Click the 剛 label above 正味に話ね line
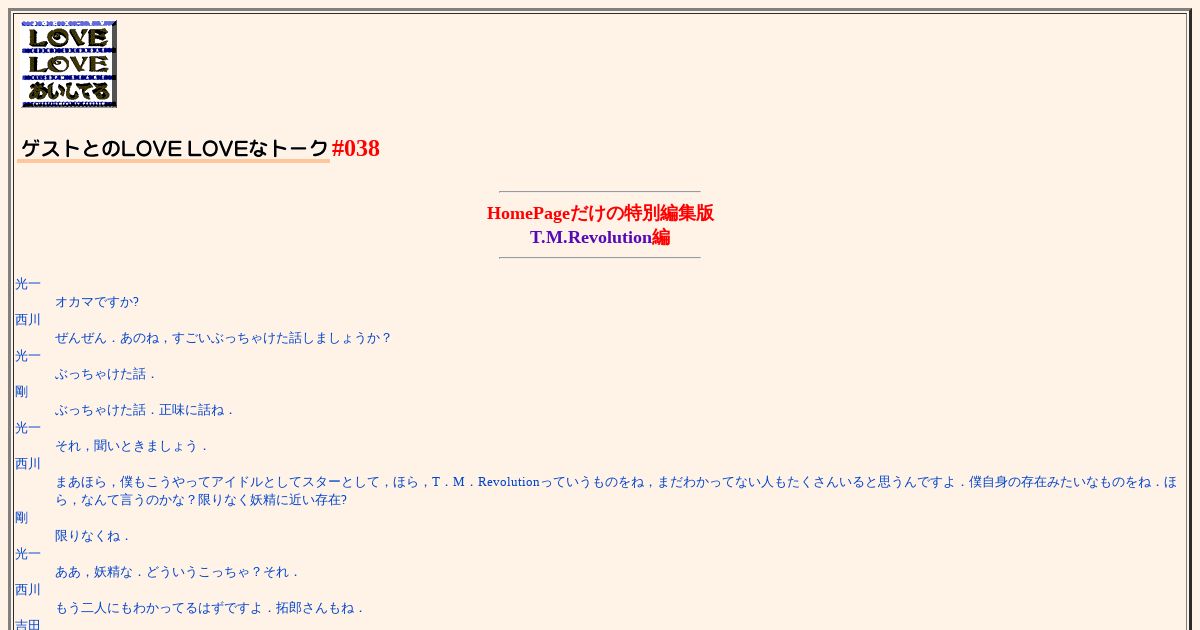The width and height of the screenshot is (1200, 630). click(x=22, y=392)
